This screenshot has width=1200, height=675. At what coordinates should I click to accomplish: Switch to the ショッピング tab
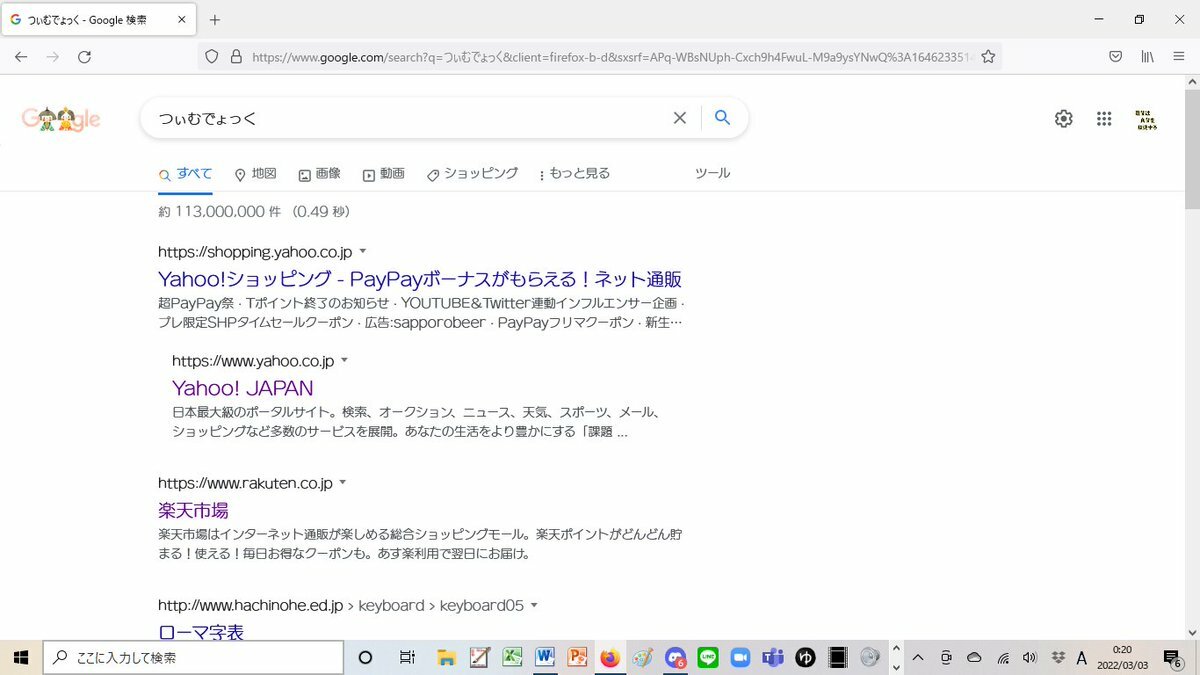point(472,174)
